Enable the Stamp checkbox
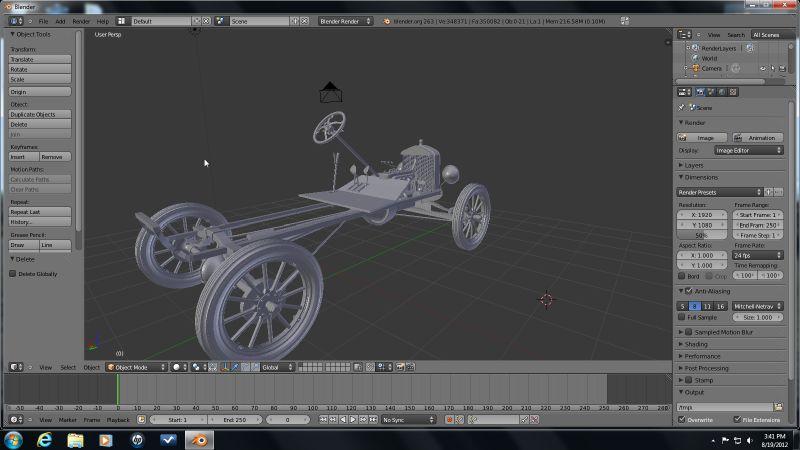Image resolution: width=800 pixels, height=450 pixels. tap(688, 380)
